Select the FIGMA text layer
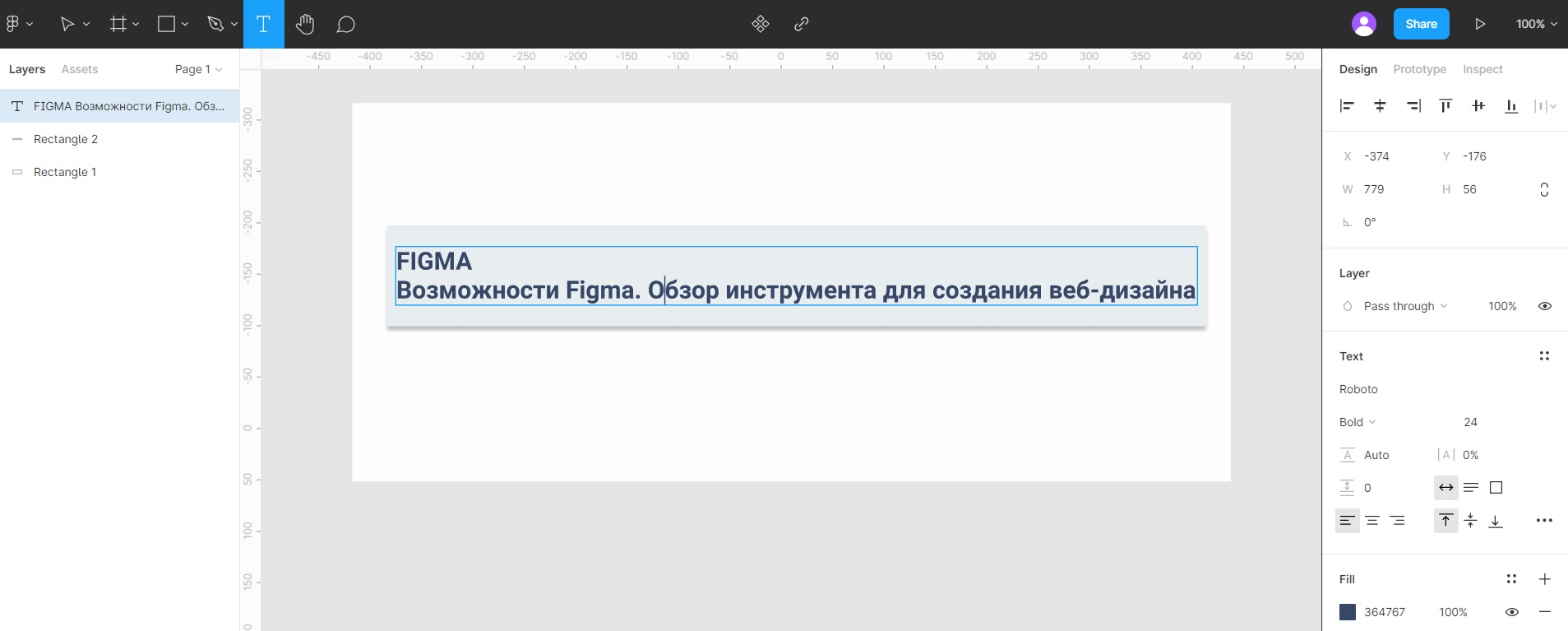 tap(119, 106)
